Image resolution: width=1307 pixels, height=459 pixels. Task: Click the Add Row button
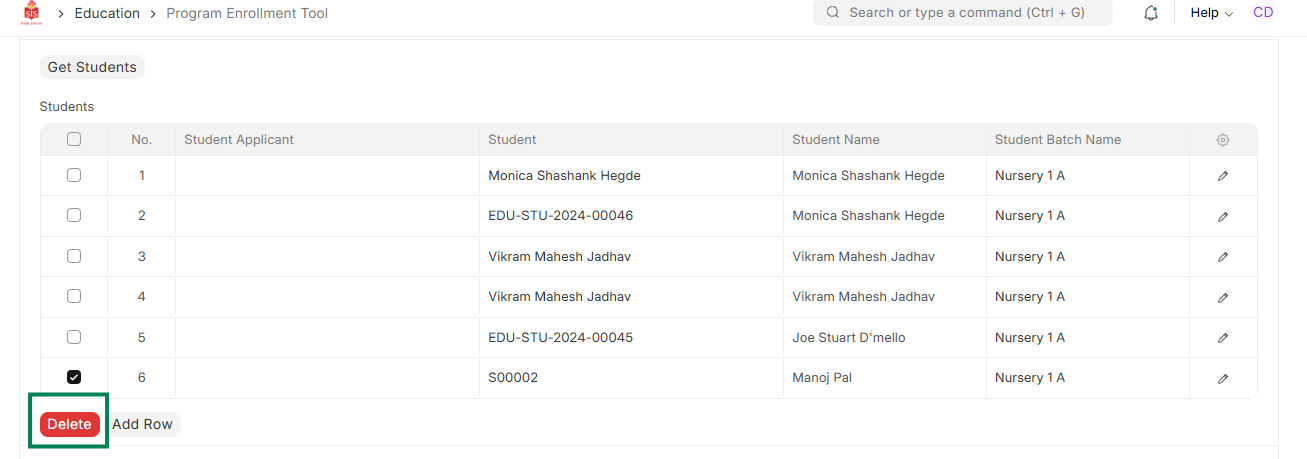pos(142,424)
